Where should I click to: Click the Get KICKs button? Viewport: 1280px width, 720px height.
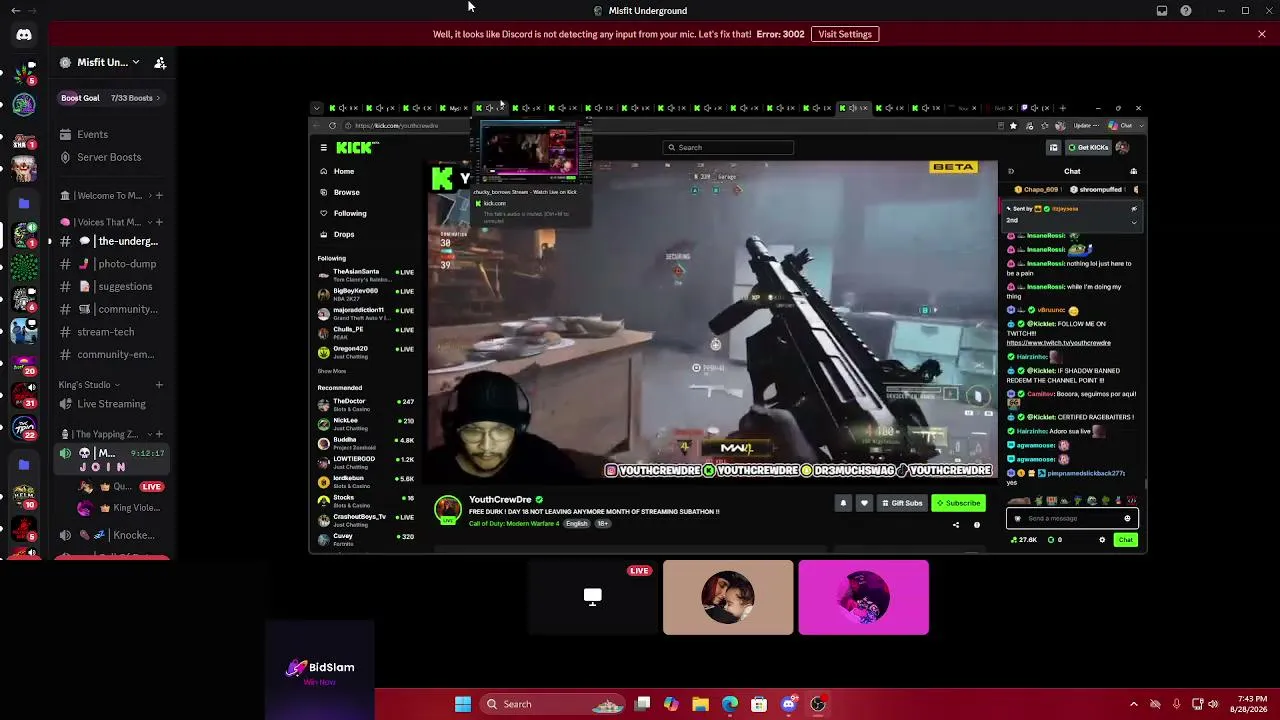[1088, 148]
